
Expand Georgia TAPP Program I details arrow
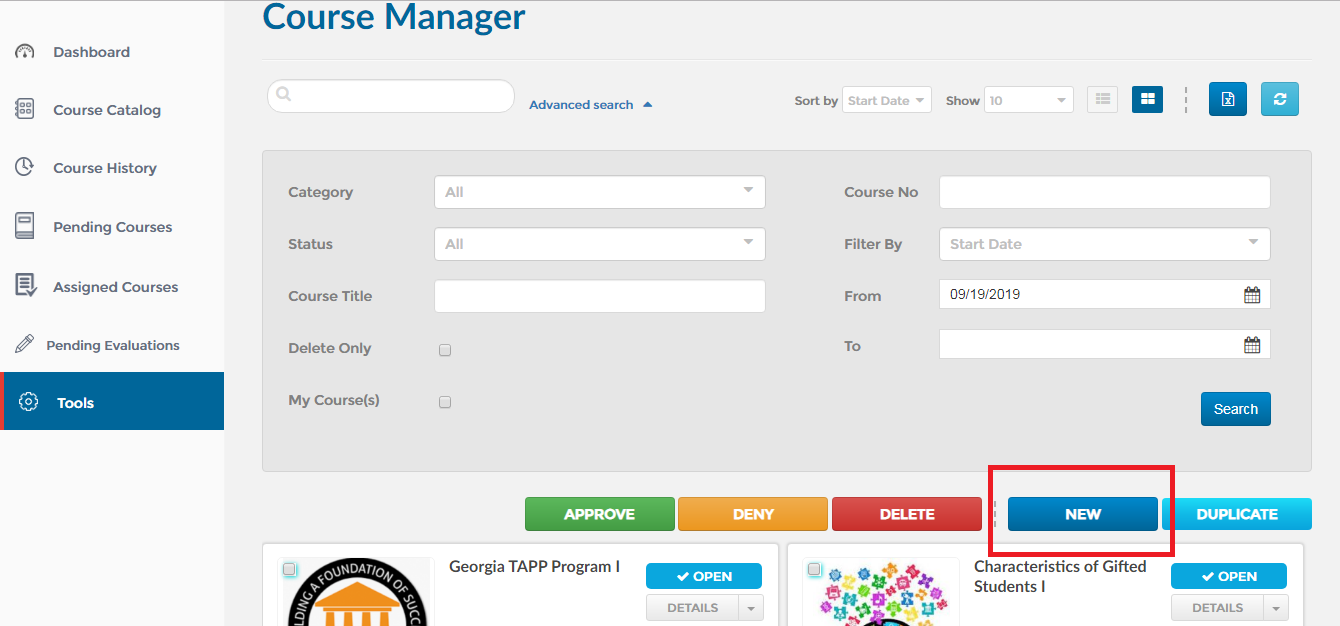[x=751, y=608]
